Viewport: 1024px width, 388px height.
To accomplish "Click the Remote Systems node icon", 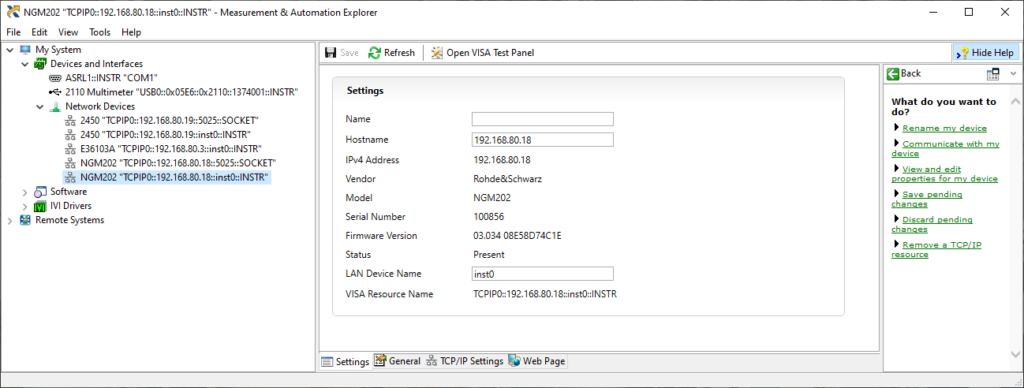I will click(25, 221).
